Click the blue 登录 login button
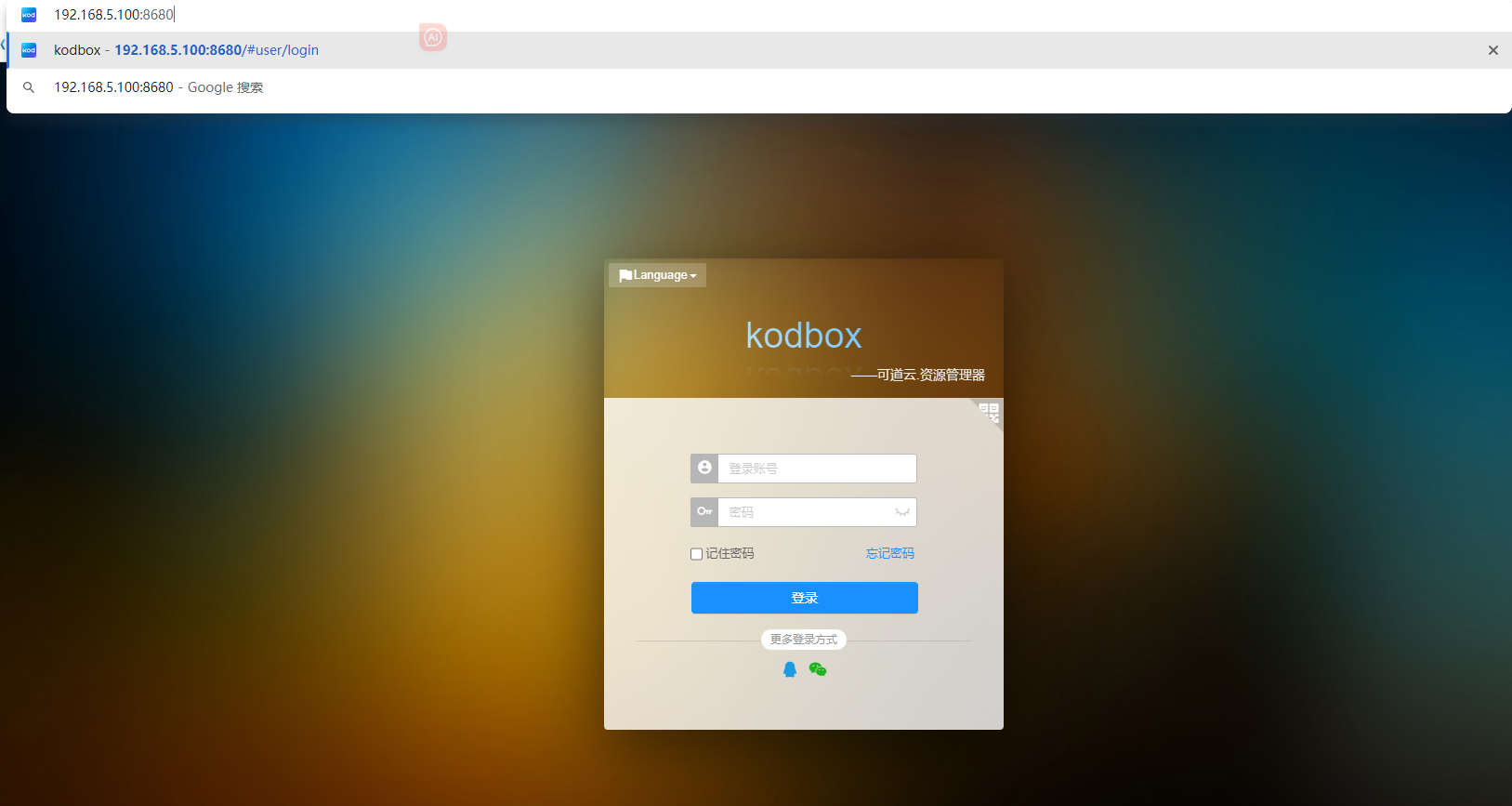The height and width of the screenshot is (806, 1512). (805, 598)
